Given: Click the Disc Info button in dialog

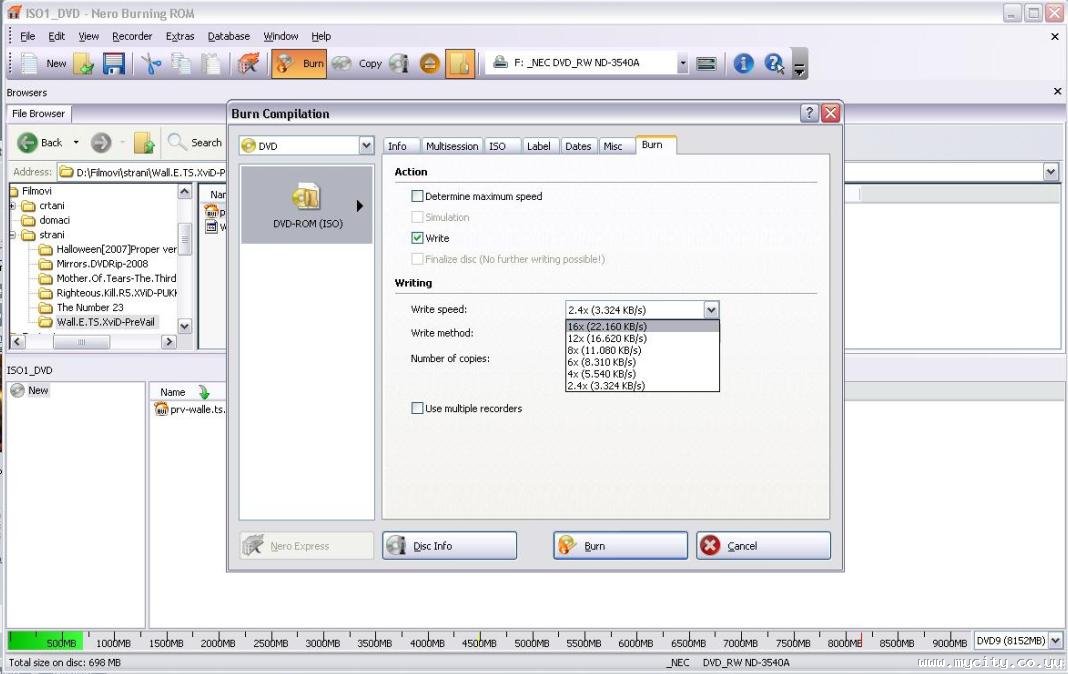Looking at the screenshot, I should click(450, 546).
